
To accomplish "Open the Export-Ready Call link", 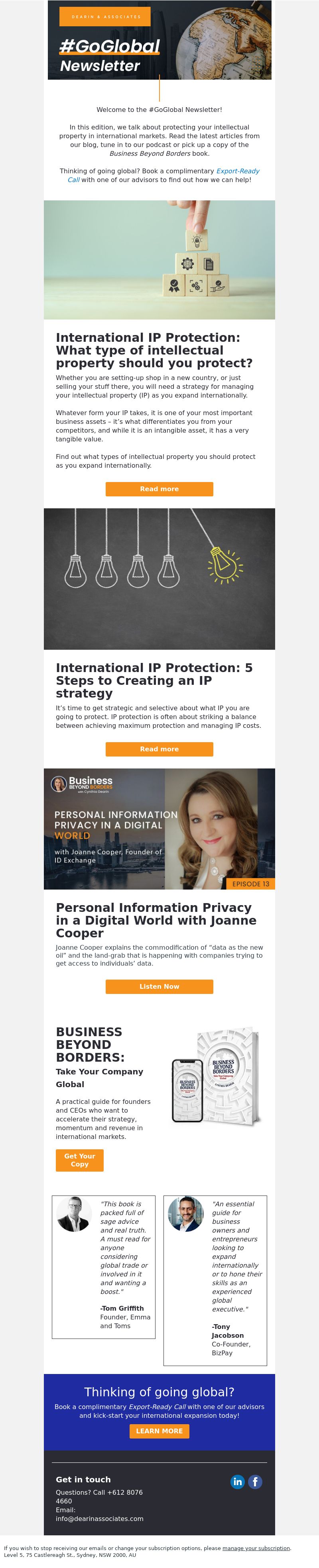I will 163,175.
